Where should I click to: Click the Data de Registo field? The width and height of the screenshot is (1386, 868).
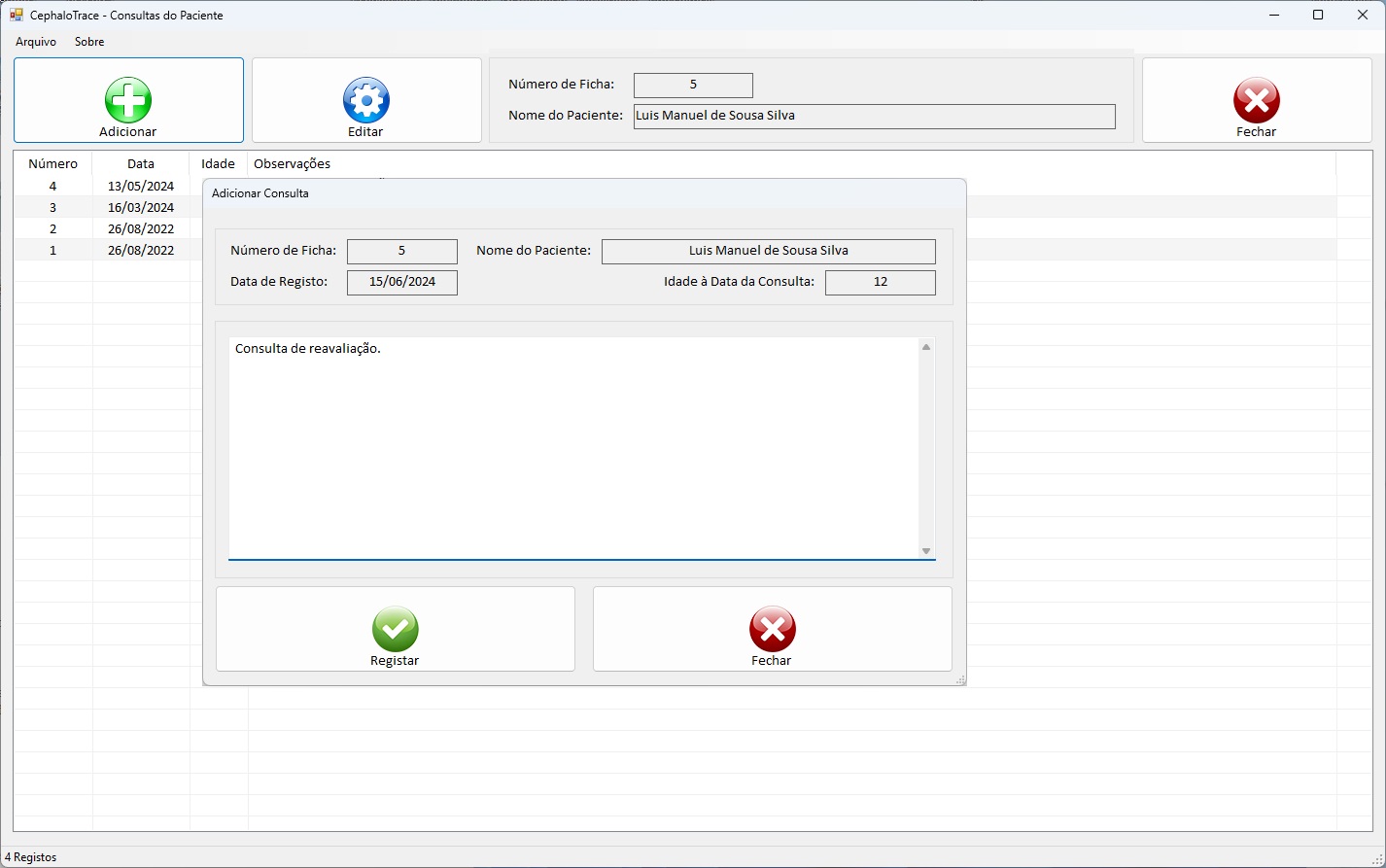tap(401, 282)
